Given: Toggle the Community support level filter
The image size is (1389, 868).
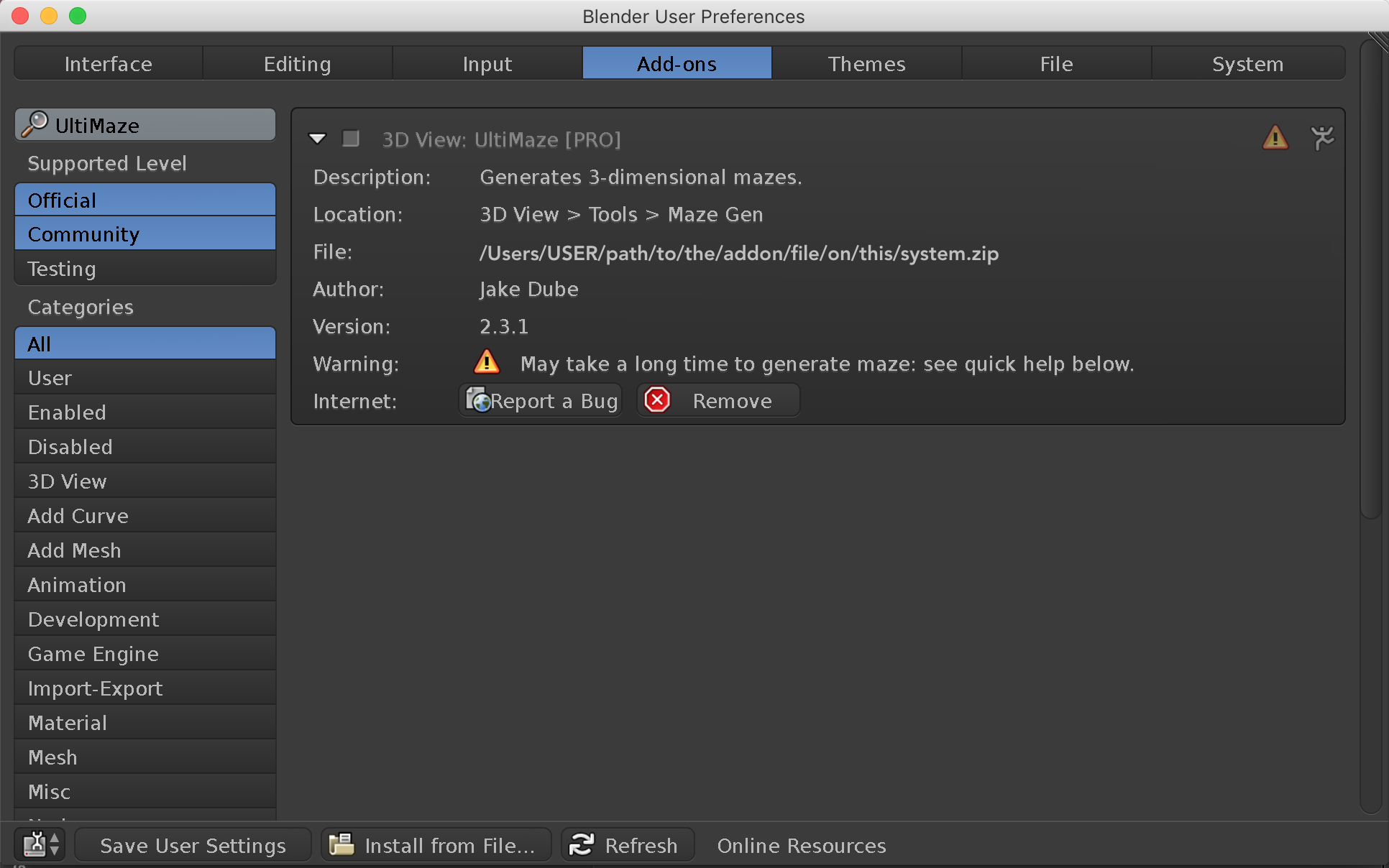Looking at the screenshot, I should (145, 234).
